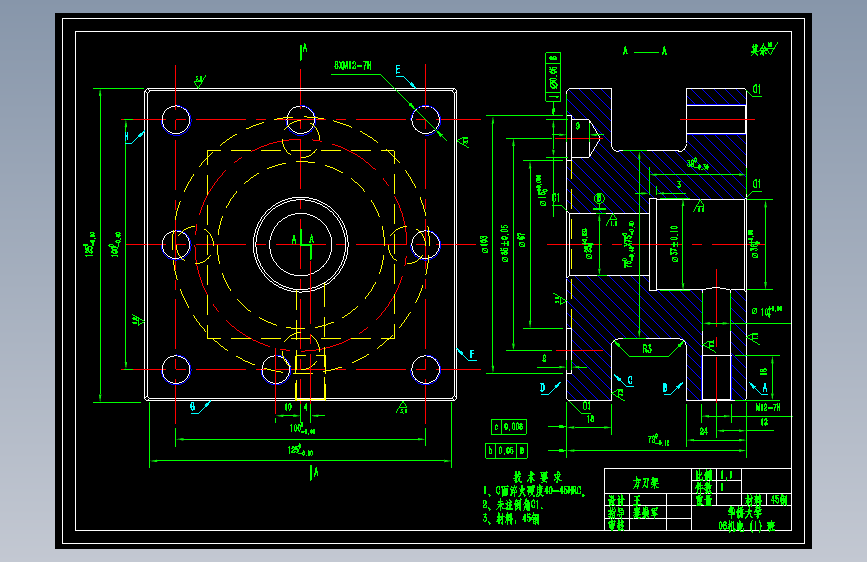Viewport: 867px width, 562px height.
Task: Click the R3 radius dimension
Action: tap(647, 348)
